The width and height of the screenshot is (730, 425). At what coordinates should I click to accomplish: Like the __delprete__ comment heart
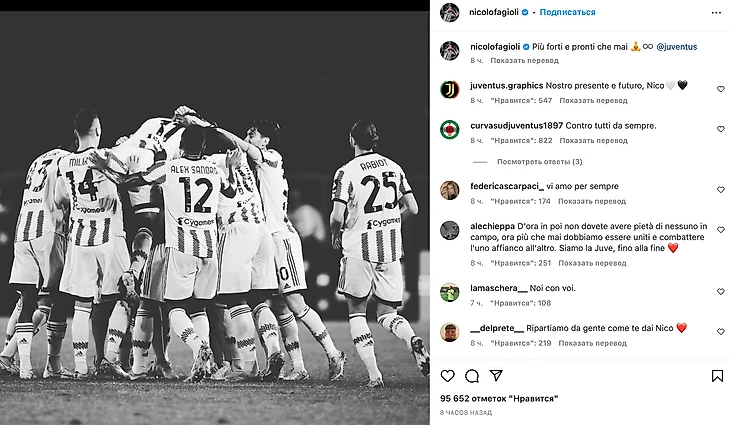720,331
